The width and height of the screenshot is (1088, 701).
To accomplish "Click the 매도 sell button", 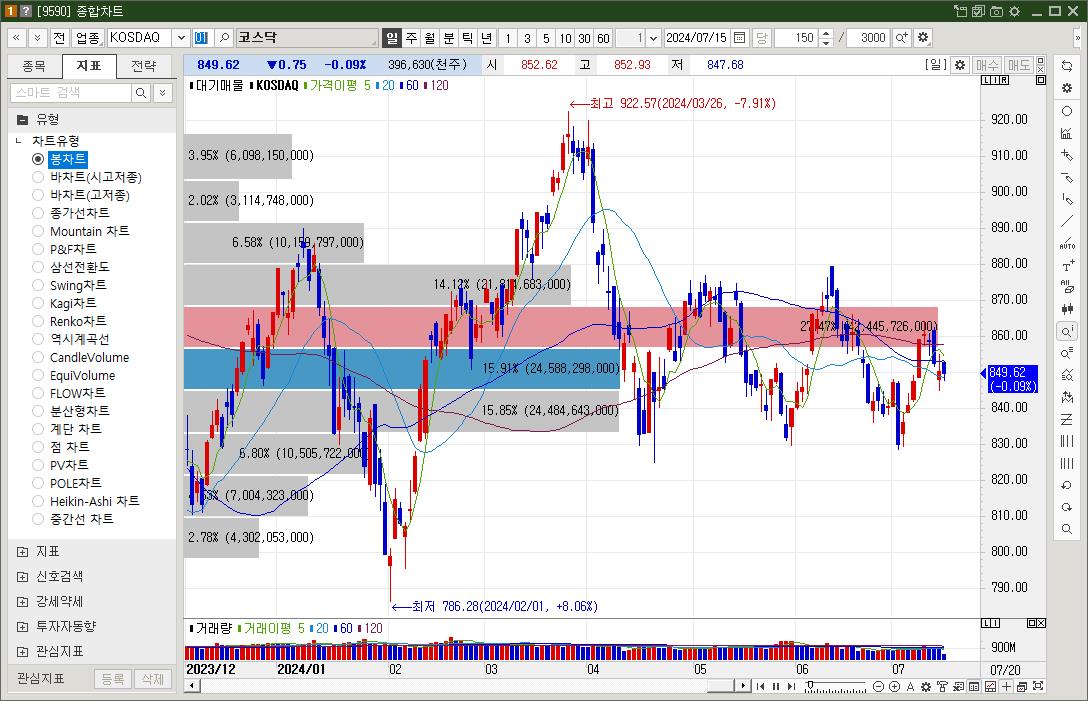I will pyautogui.click(x=1019, y=65).
